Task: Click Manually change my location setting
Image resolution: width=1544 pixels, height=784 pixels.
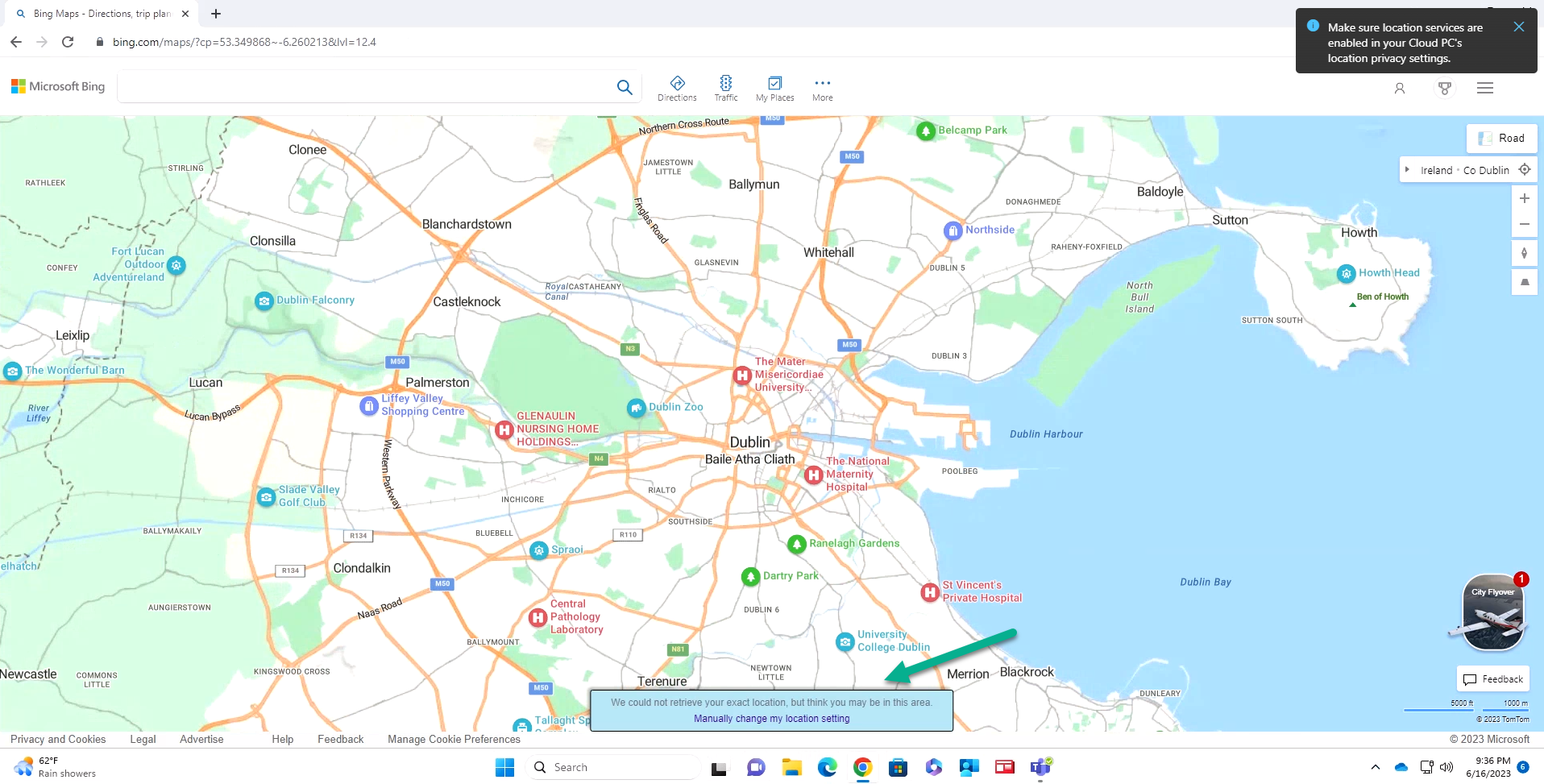Action: [771, 719]
